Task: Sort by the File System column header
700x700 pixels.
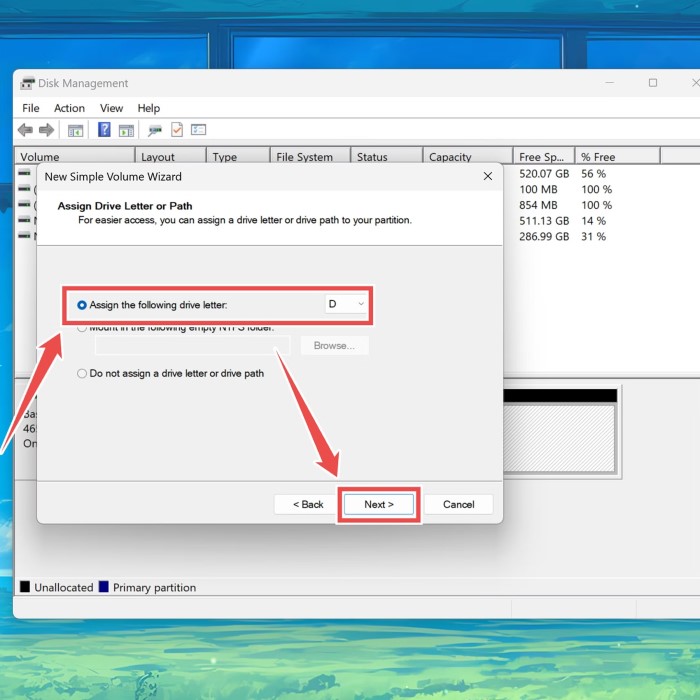Action: 310,157
